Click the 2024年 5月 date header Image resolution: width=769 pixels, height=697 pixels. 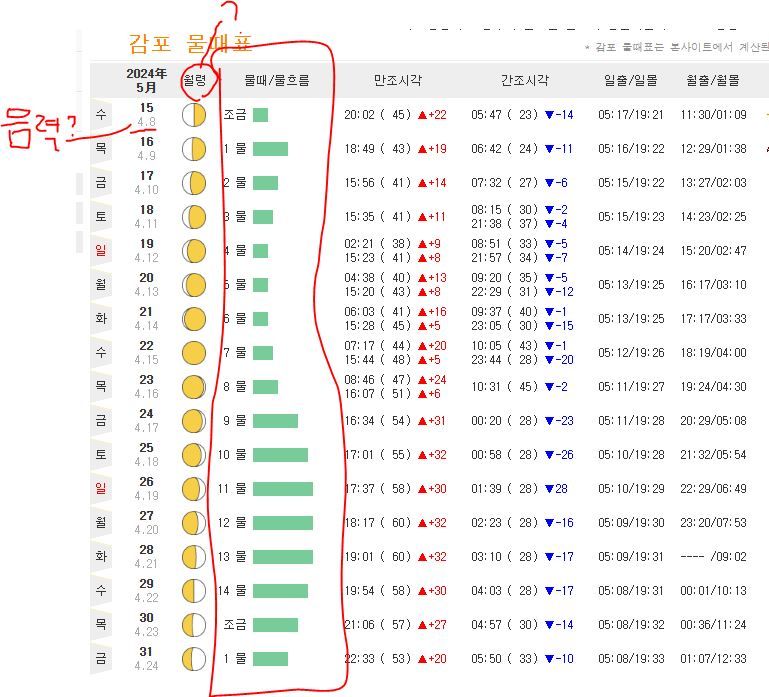(x=146, y=80)
